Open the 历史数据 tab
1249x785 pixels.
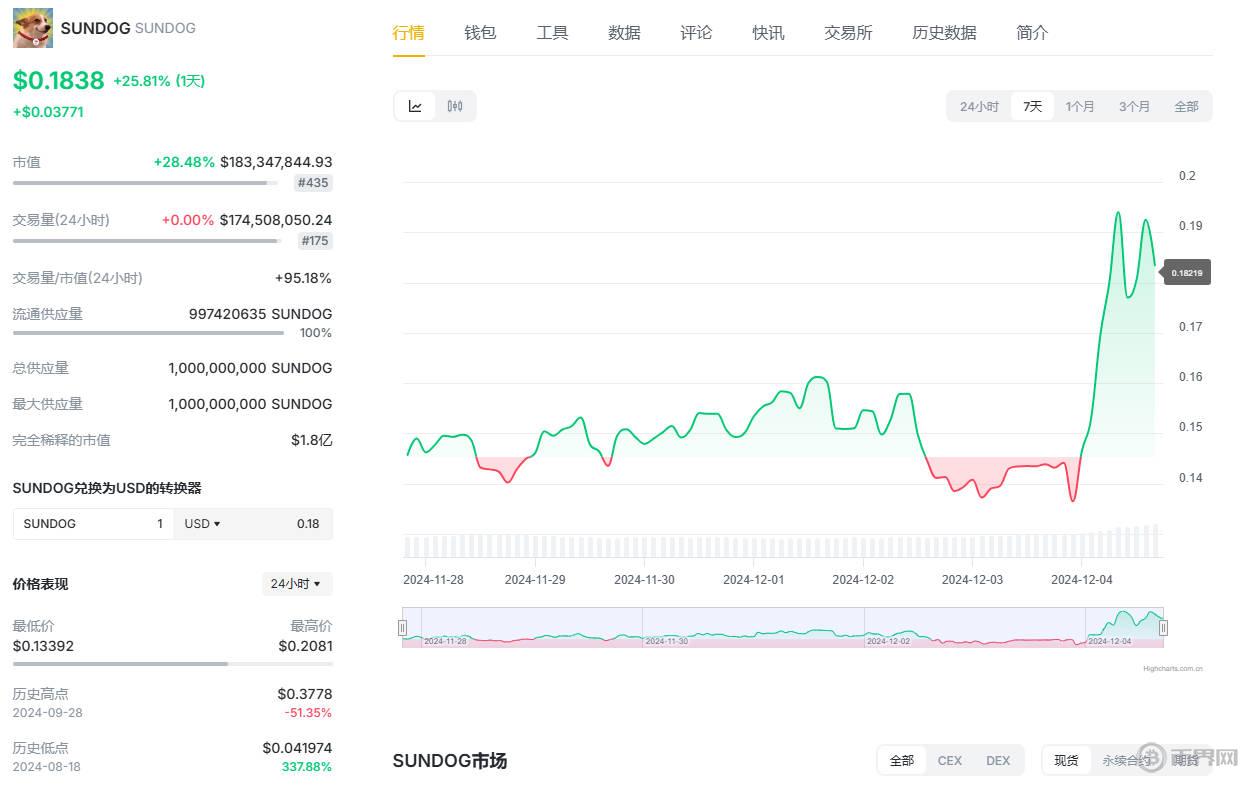(944, 33)
